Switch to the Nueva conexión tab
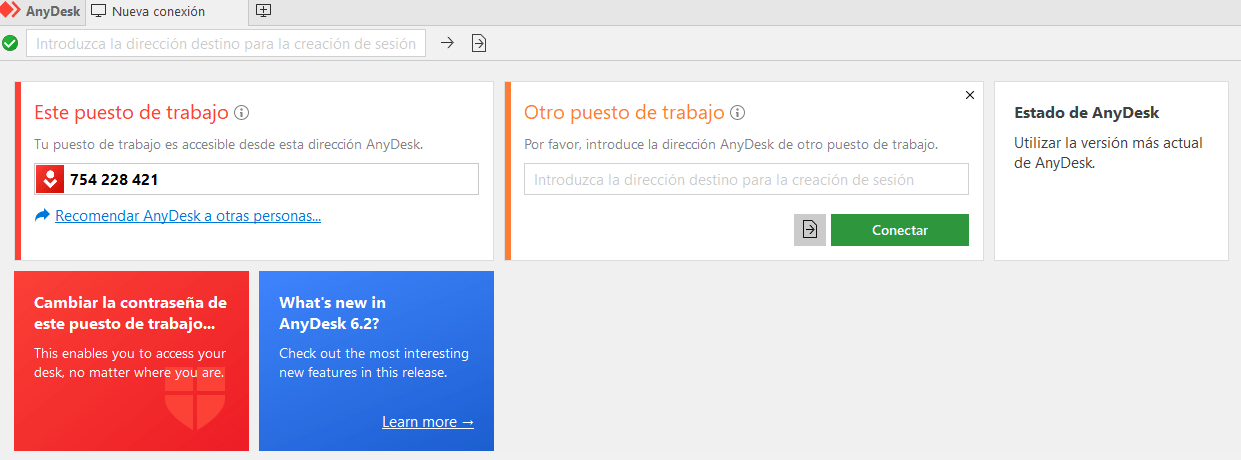1241x460 pixels. tap(158, 12)
